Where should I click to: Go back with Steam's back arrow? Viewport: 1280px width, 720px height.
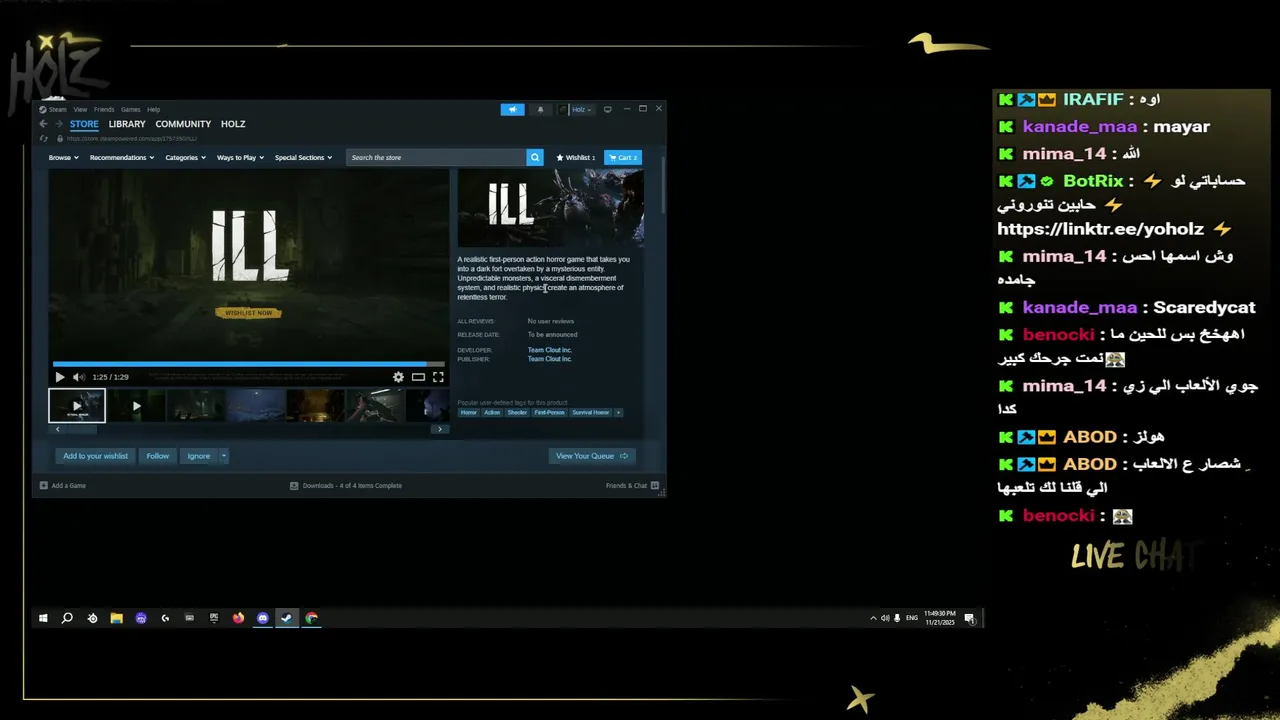tap(43, 124)
